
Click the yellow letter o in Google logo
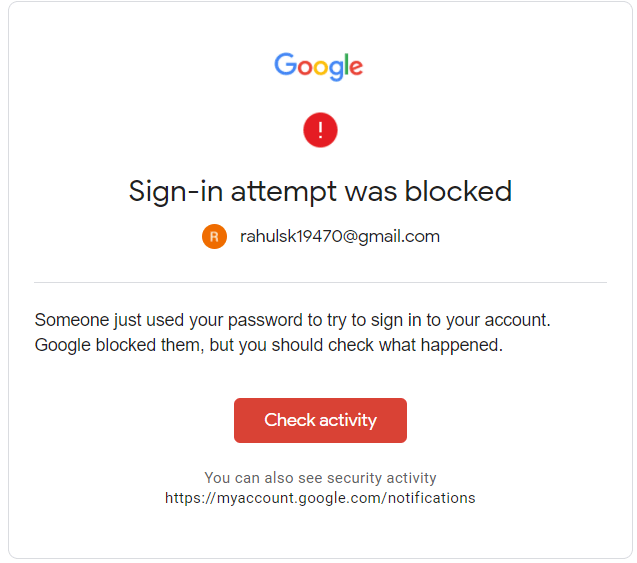[x=320, y=69]
